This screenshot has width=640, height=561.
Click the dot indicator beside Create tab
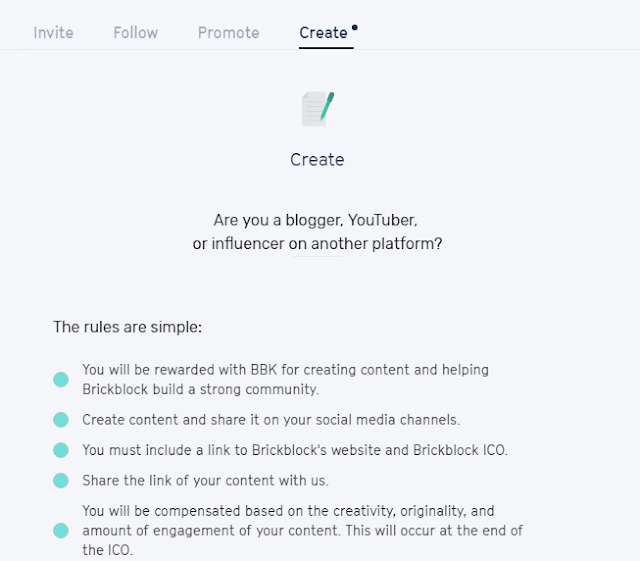[x=354, y=27]
